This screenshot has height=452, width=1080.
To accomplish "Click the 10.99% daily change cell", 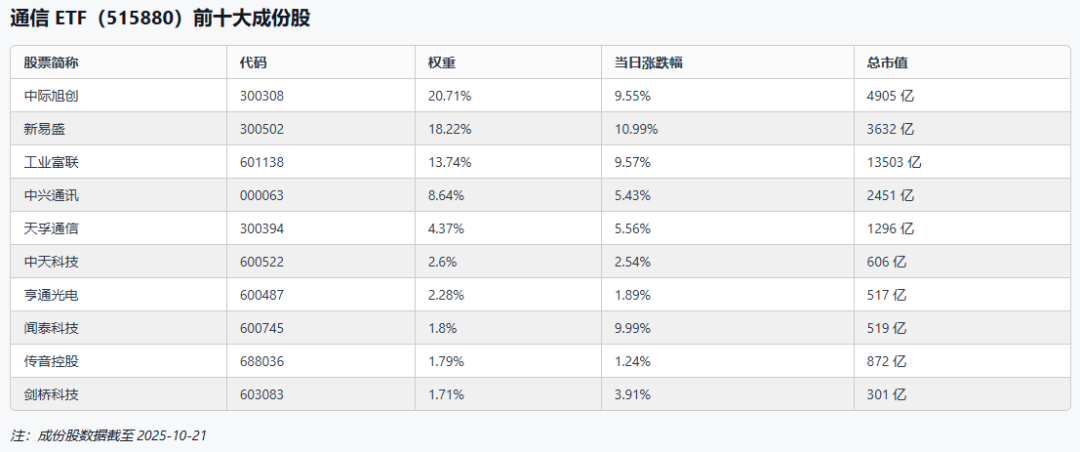I will [636, 129].
